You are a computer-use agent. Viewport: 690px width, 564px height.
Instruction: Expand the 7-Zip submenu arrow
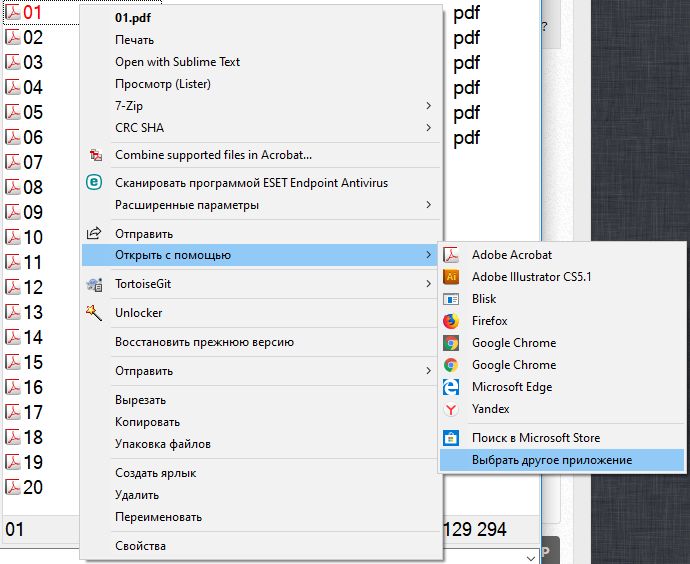429,106
